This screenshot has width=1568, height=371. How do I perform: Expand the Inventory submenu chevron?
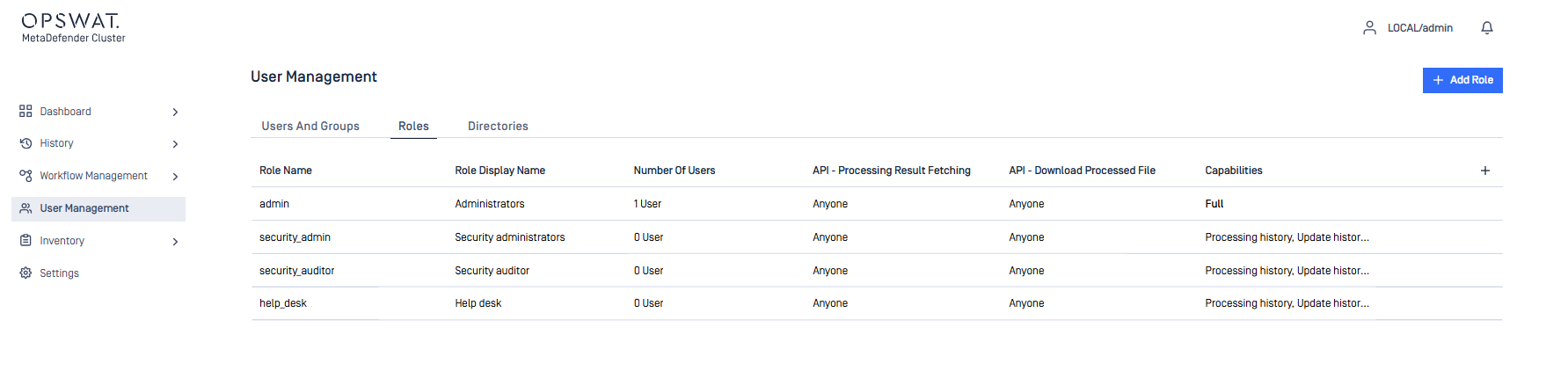pos(175,242)
